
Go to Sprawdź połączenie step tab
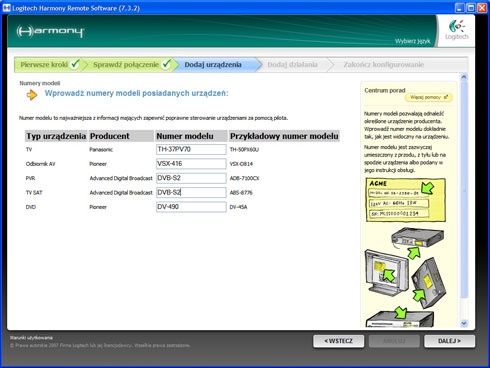pyautogui.click(x=131, y=64)
